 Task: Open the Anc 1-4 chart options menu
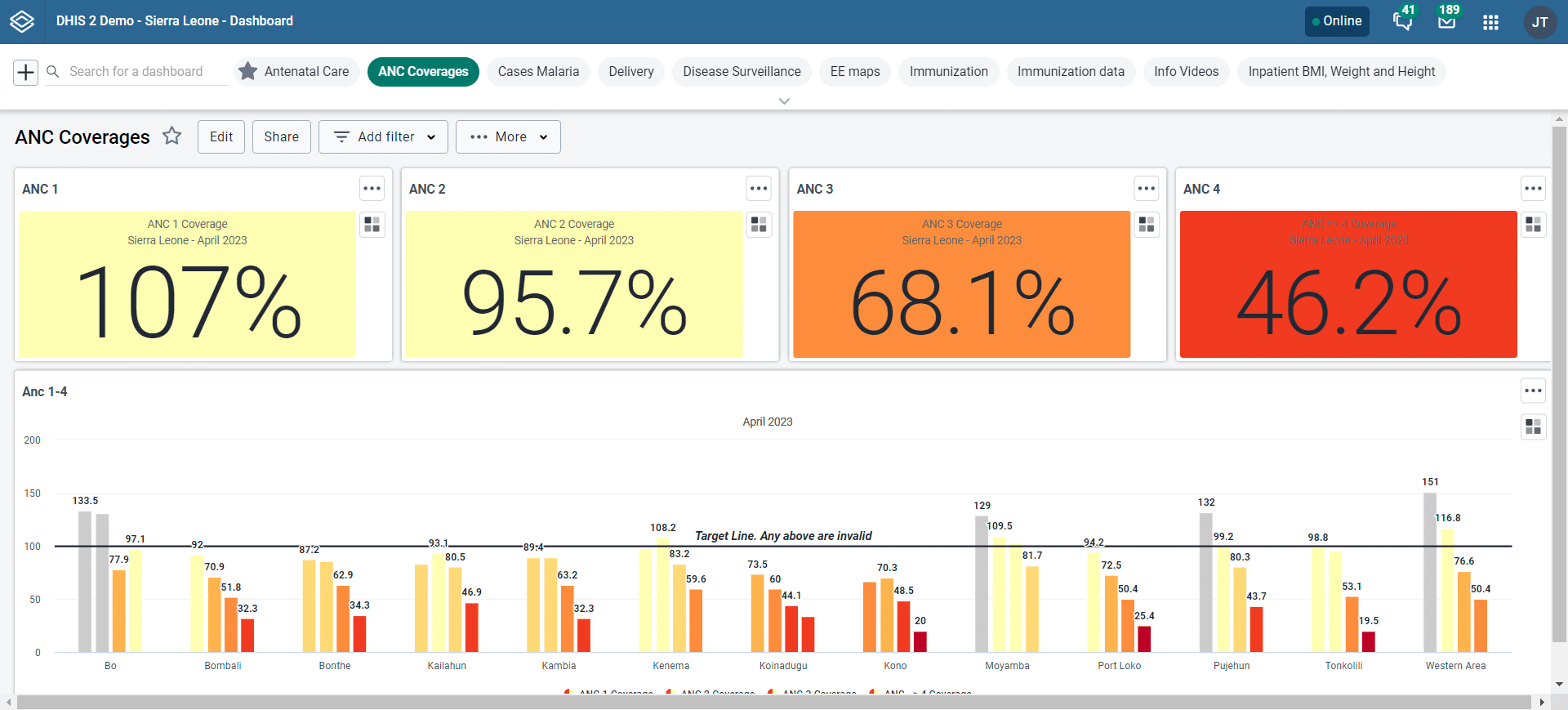[x=1533, y=391]
